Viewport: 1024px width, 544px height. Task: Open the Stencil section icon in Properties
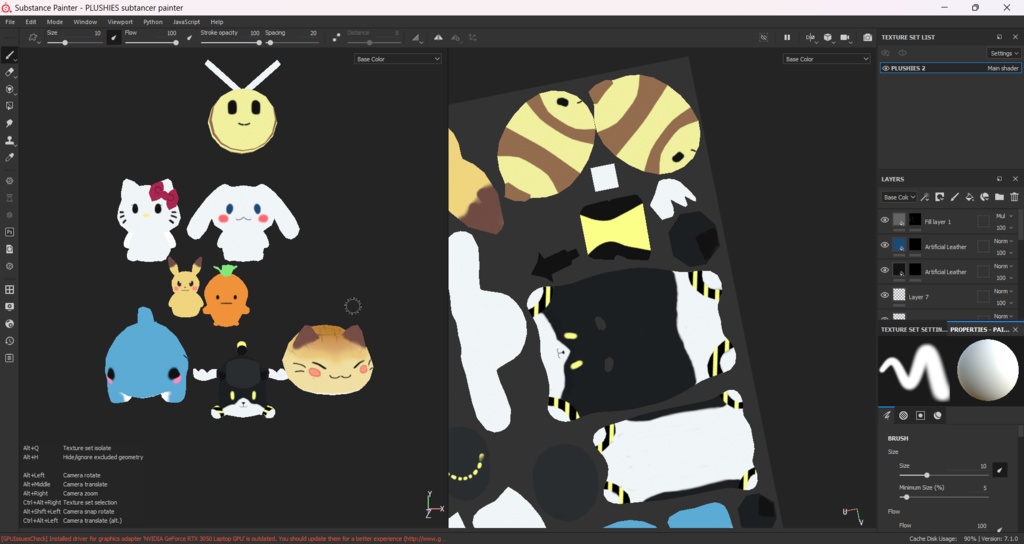pyautogui.click(x=920, y=415)
